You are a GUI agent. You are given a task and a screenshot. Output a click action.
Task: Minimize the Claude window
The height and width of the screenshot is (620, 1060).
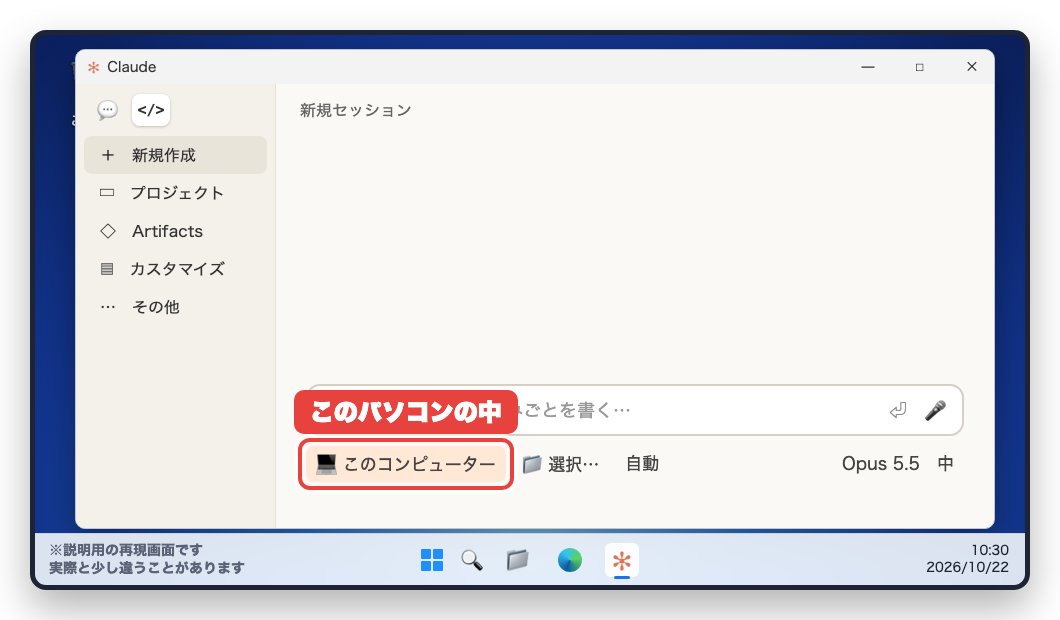(868, 67)
